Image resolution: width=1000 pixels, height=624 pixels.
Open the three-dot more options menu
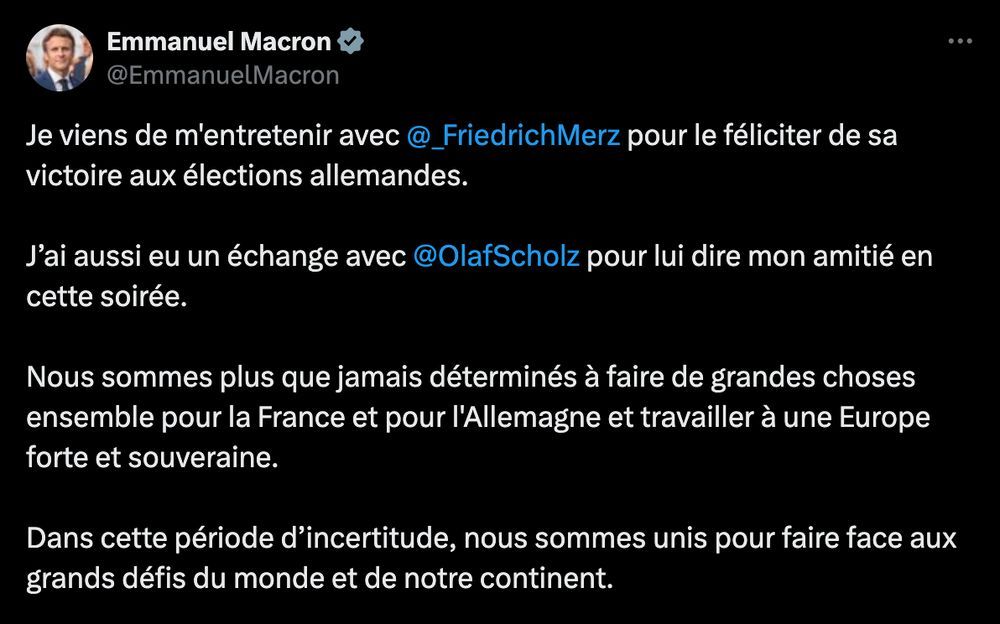pyautogui.click(x=959, y=41)
